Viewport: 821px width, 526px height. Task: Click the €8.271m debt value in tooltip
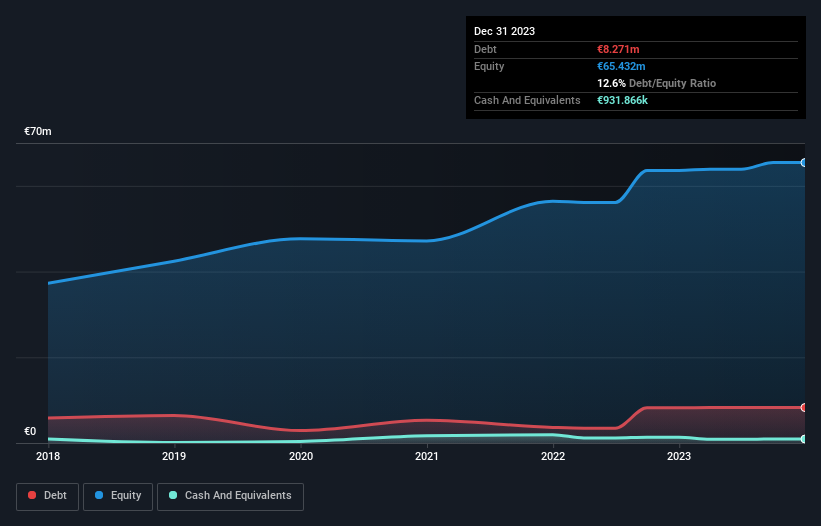click(618, 49)
